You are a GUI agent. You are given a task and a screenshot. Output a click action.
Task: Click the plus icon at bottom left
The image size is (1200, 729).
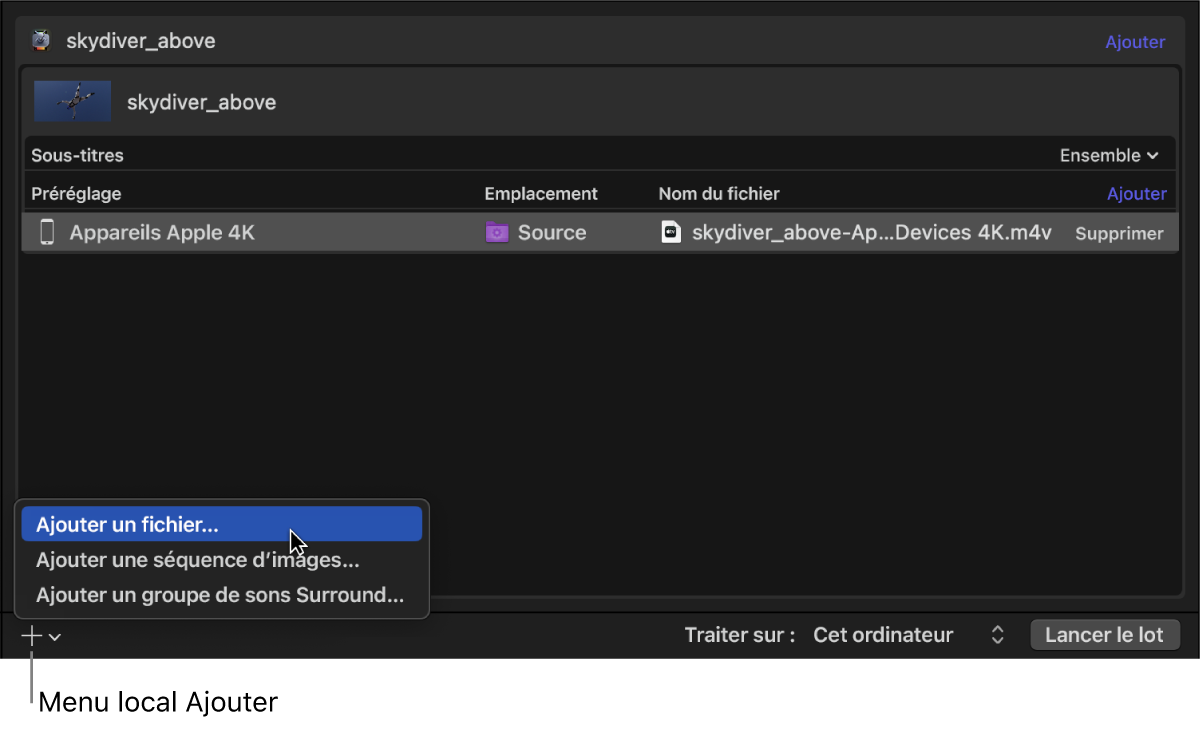point(32,636)
